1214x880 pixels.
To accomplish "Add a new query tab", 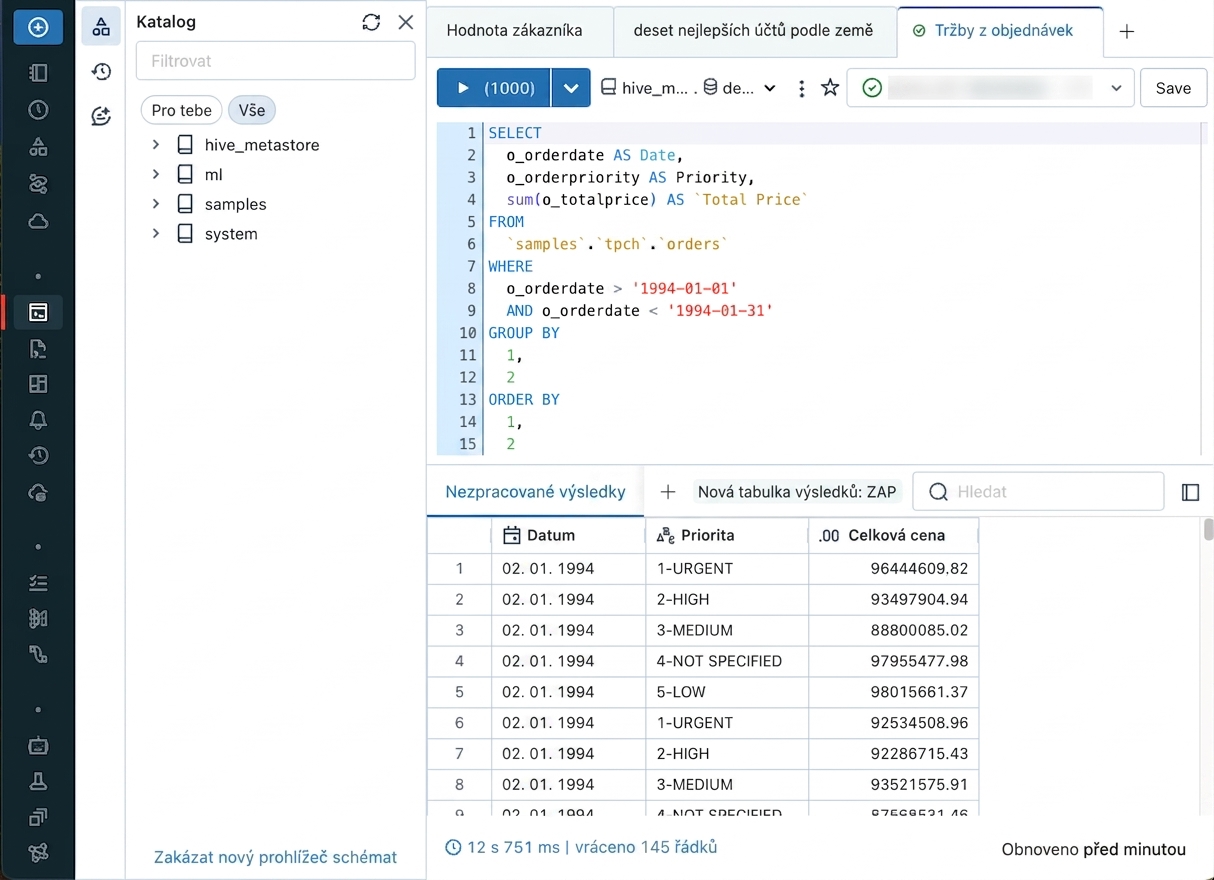I will pyautogui.click(x=1127, y=32).
